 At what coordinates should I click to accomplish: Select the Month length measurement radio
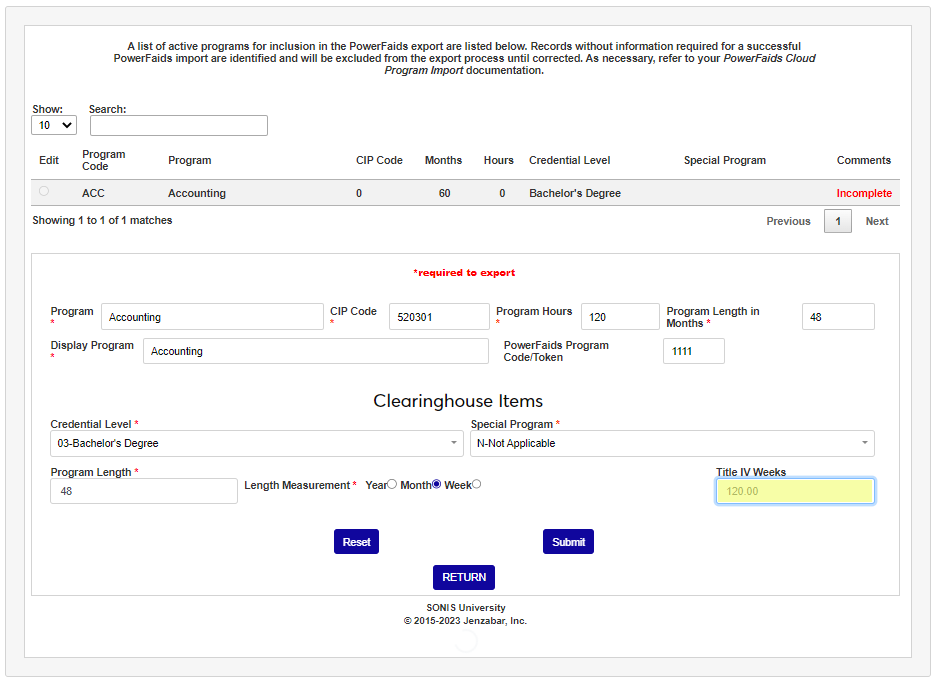(436, 484)
